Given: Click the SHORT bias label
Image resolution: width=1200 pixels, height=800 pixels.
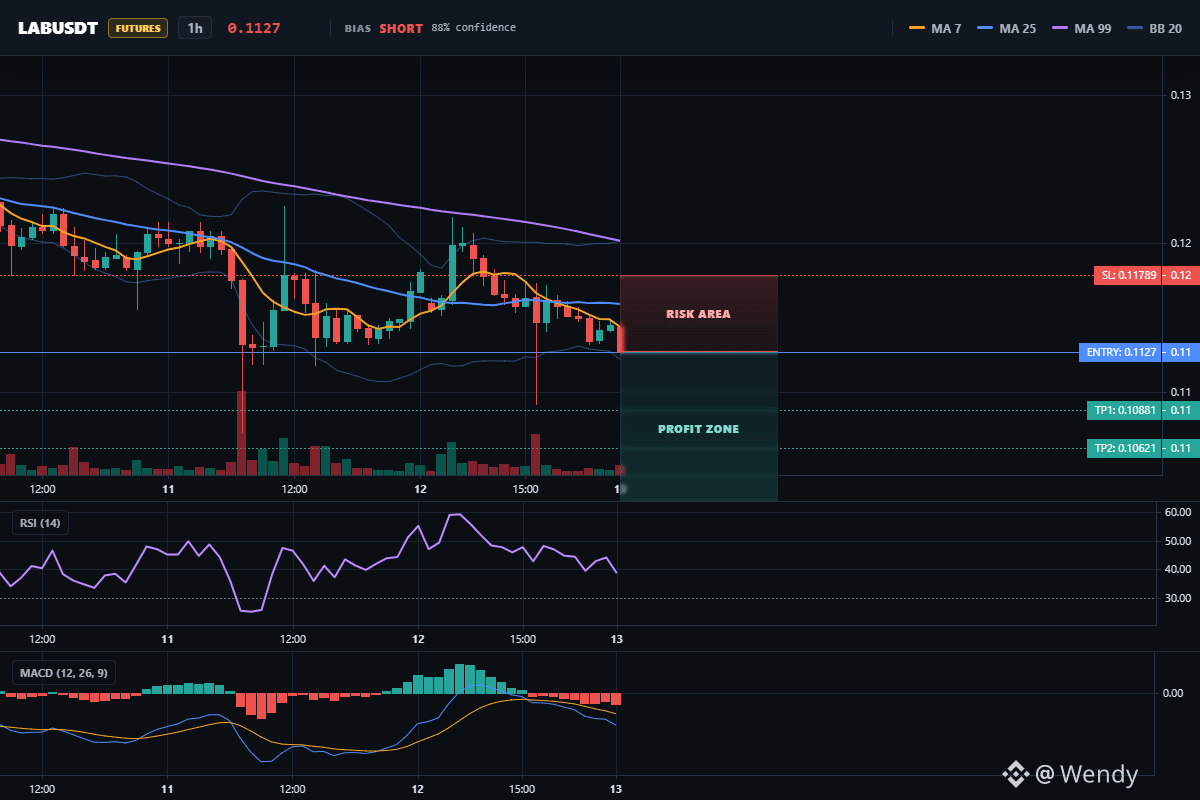Looking at the screenshot, I should pos(401,28).
